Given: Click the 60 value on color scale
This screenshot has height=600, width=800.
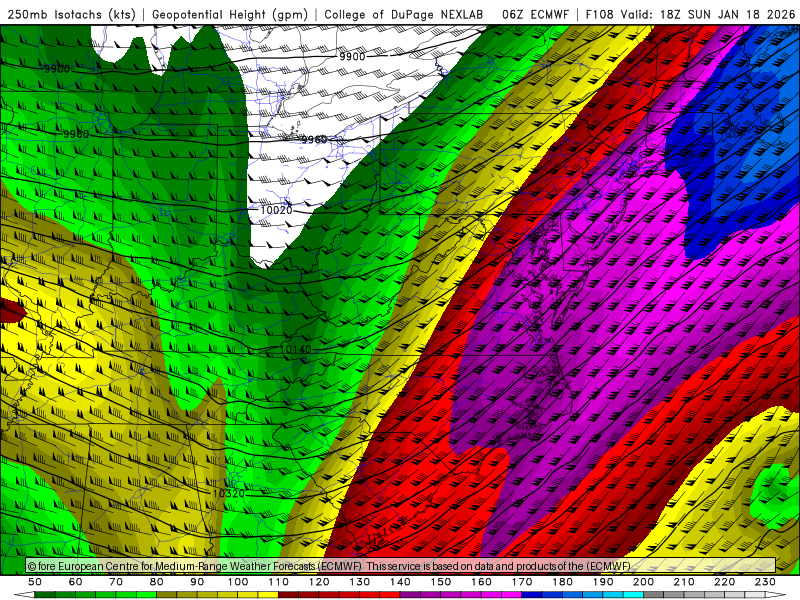Looking at the screenshot, I should 75,582.
